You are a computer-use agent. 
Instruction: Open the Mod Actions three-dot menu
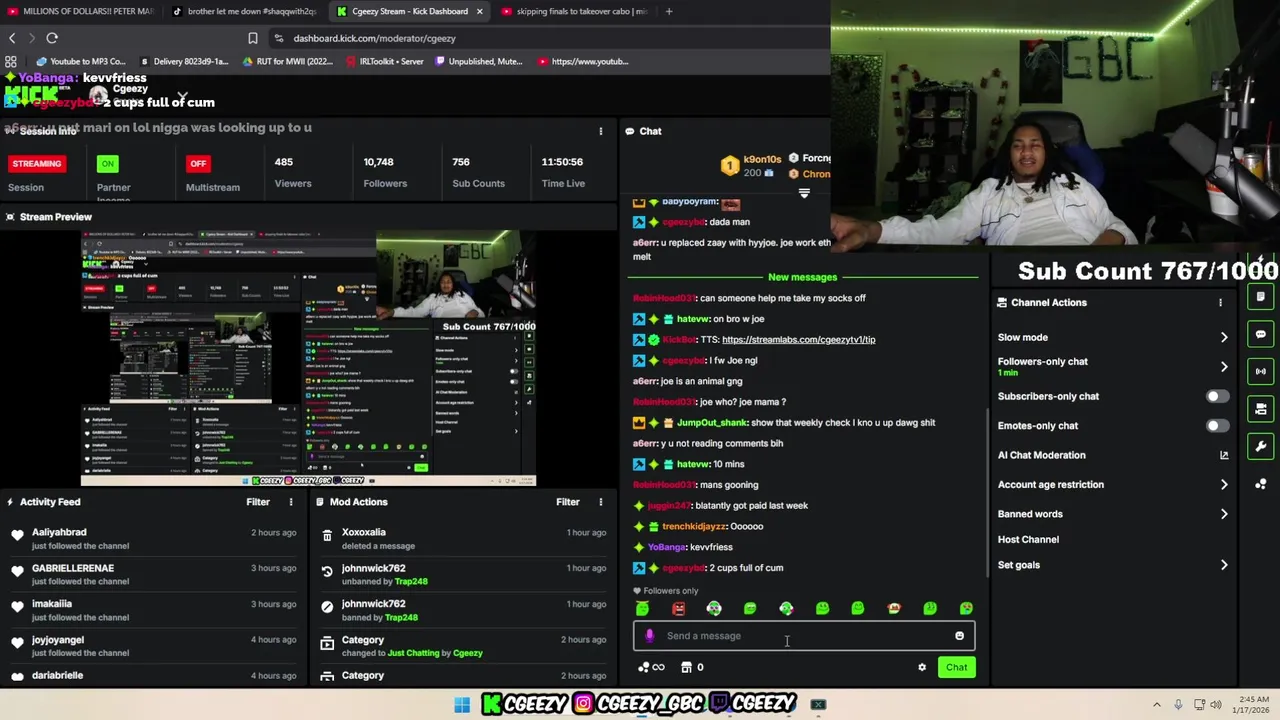click(x=601, y=502)
